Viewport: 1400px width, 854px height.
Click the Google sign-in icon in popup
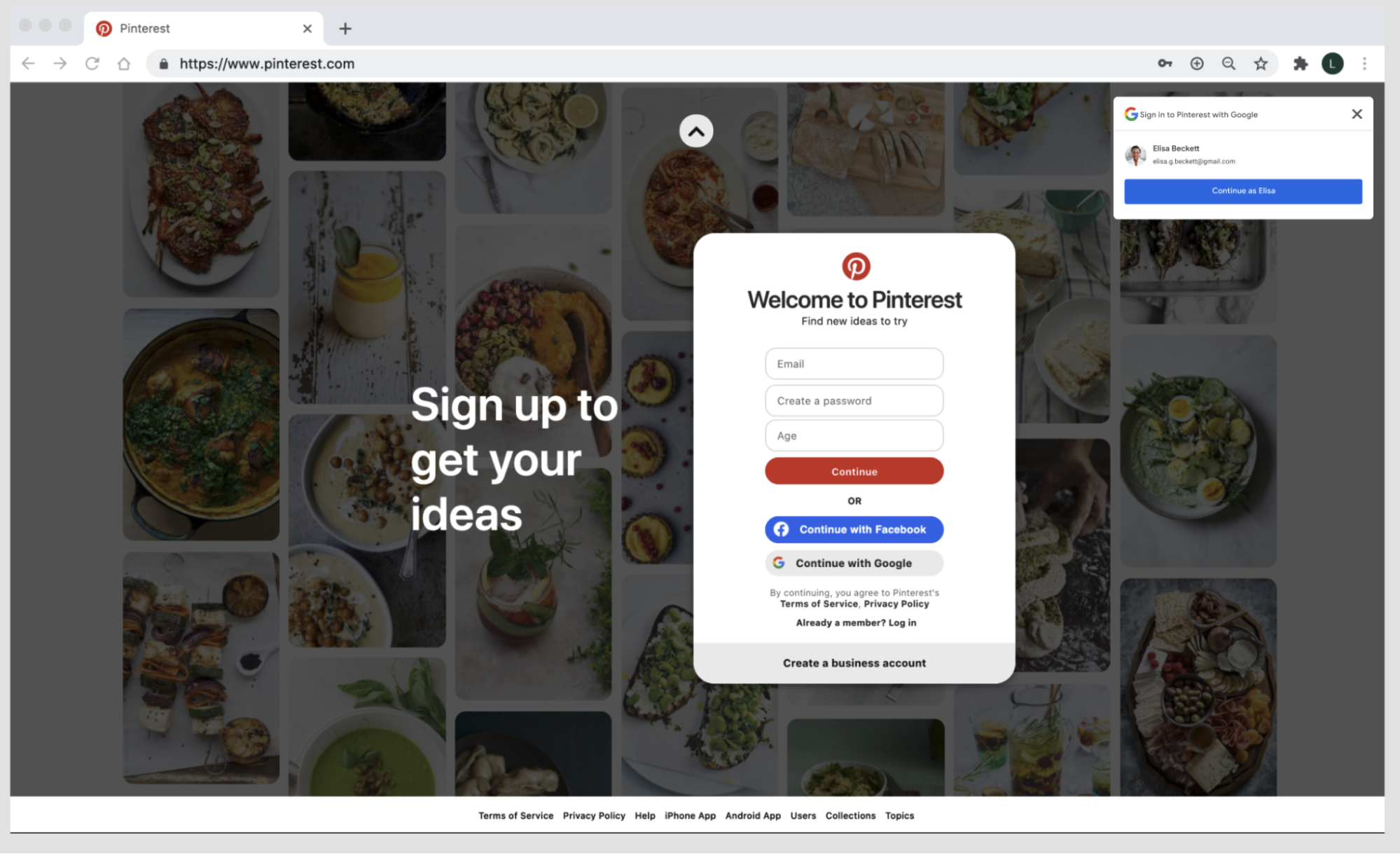tap(1131, 114)
